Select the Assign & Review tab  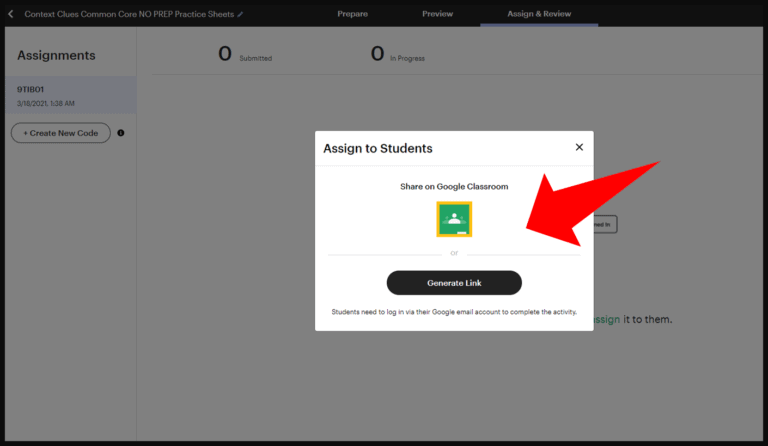(x=539, y=14)
